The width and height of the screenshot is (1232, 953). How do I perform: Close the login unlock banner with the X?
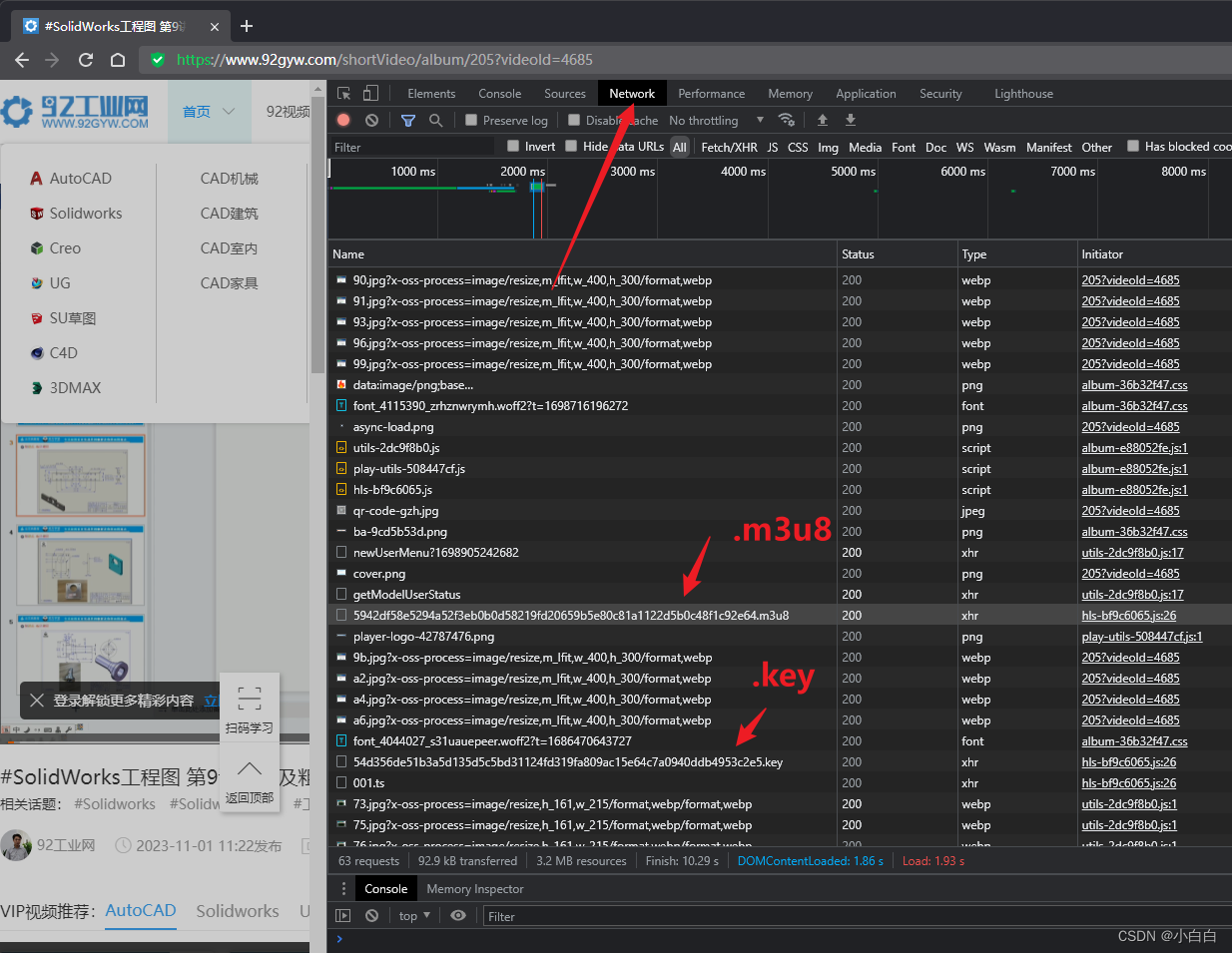[x=36, y=701]
